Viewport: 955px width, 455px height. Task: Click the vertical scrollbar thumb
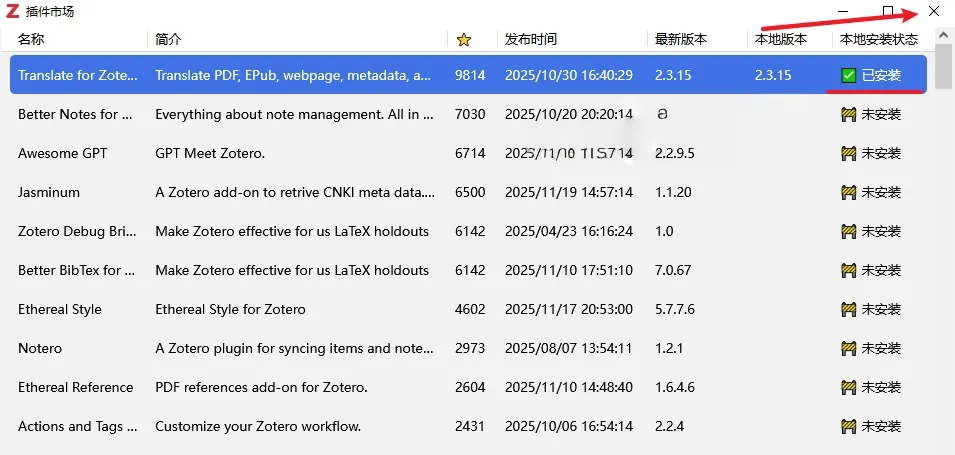coord(944,67)
